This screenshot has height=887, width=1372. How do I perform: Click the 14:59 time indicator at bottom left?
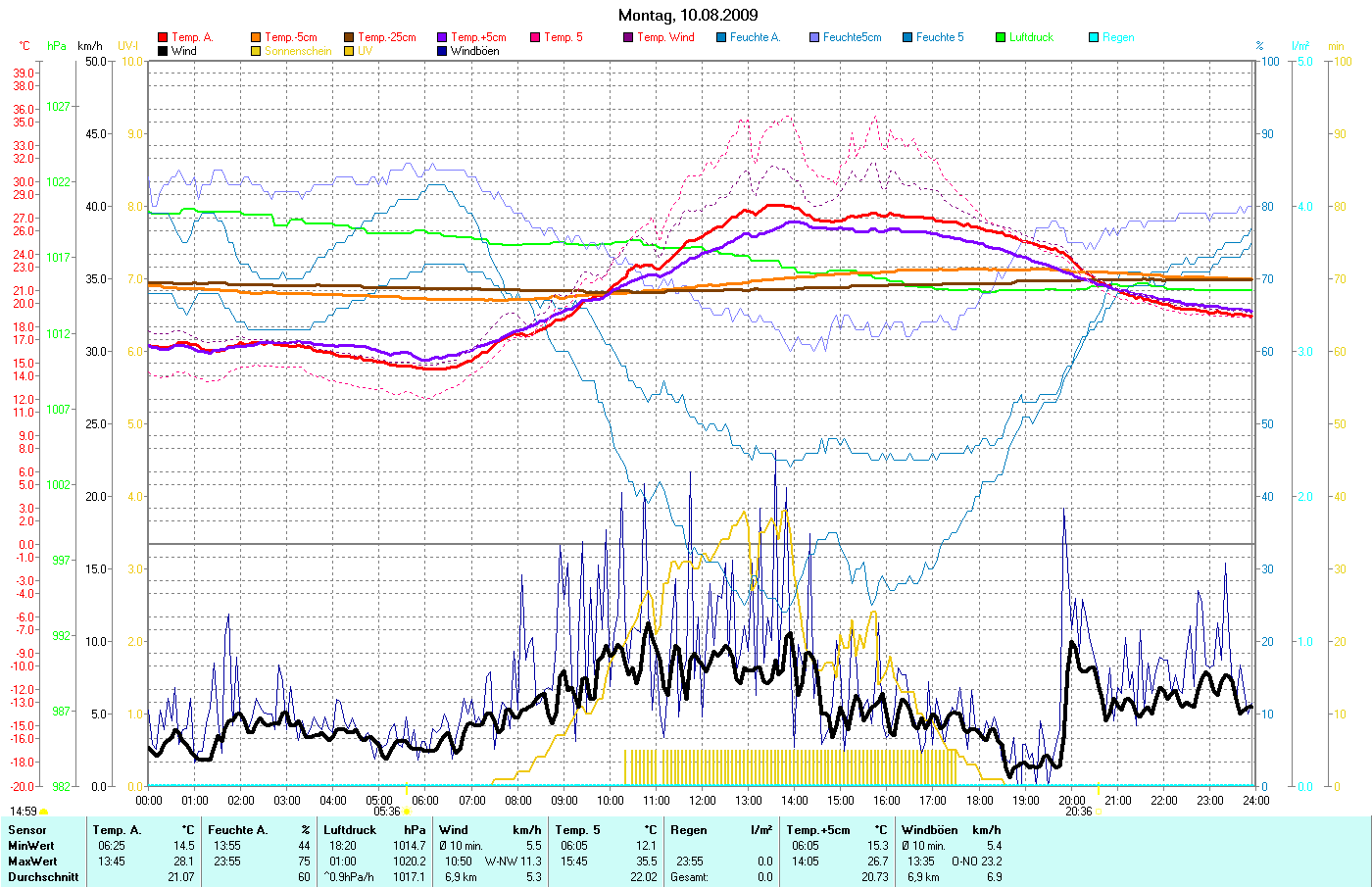[x=24, y=812]
